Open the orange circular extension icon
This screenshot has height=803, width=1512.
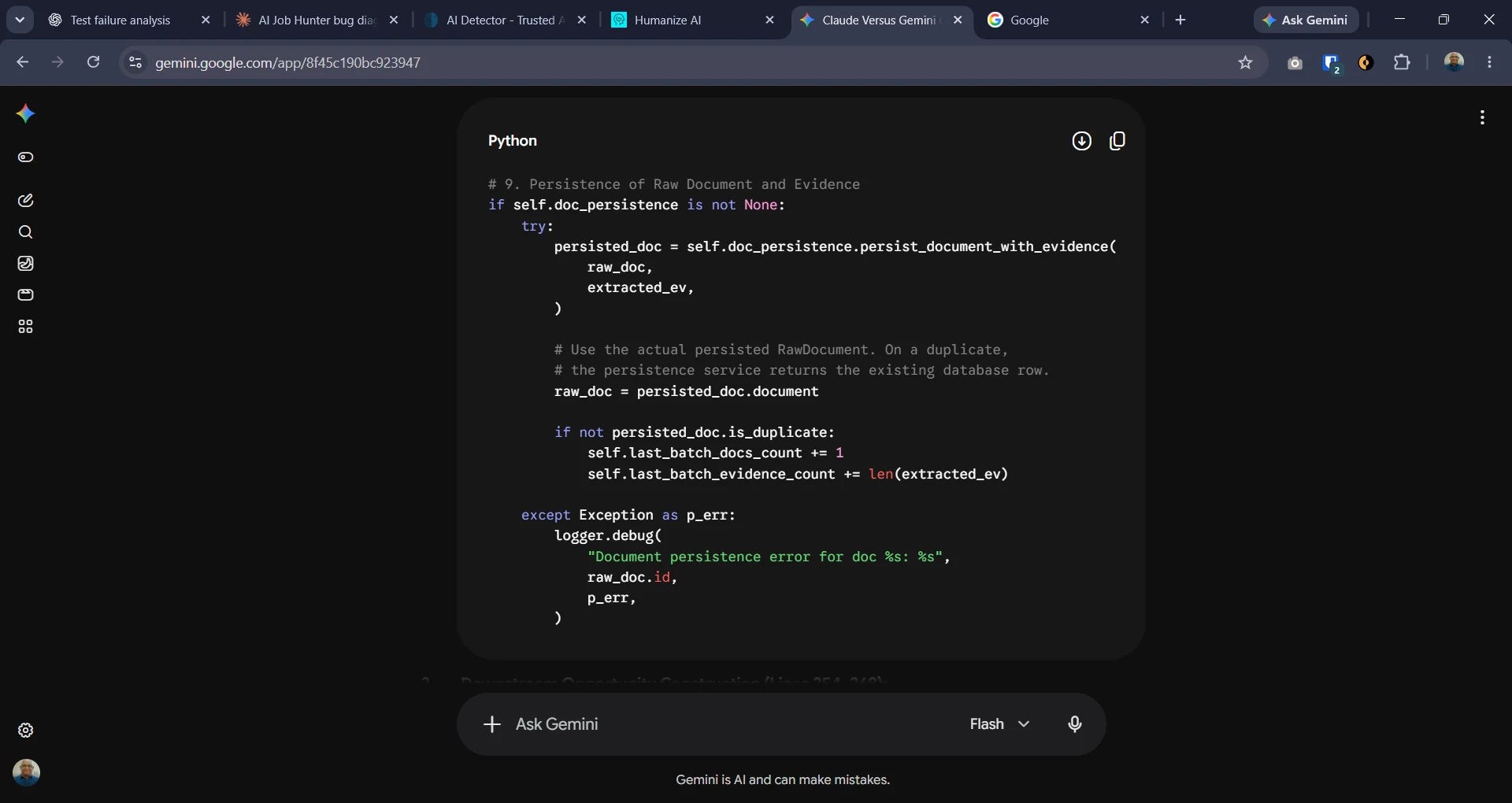[x=1366, y=63]
